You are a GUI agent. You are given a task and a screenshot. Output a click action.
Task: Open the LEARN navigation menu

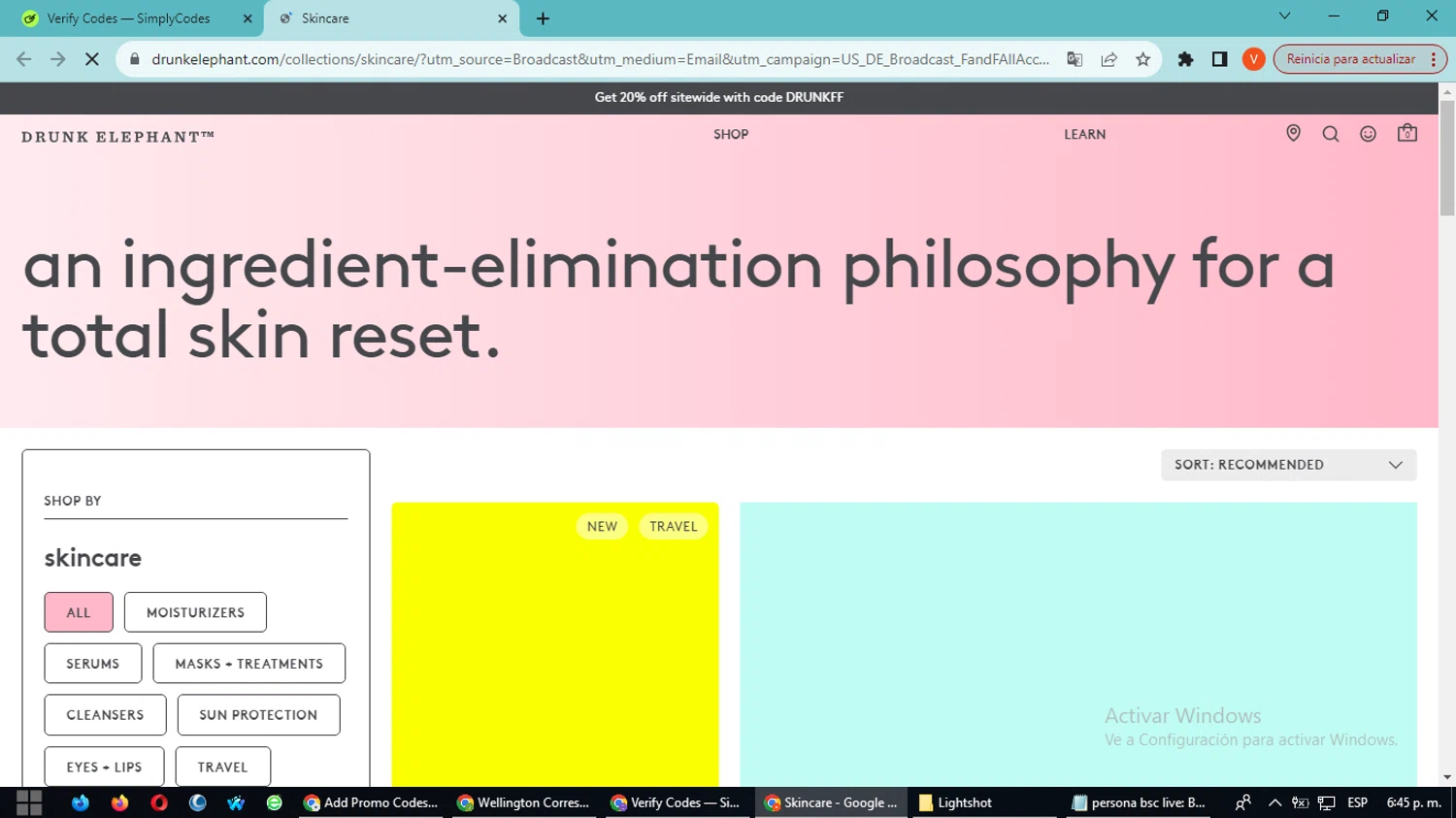[x=1084, y=134]
